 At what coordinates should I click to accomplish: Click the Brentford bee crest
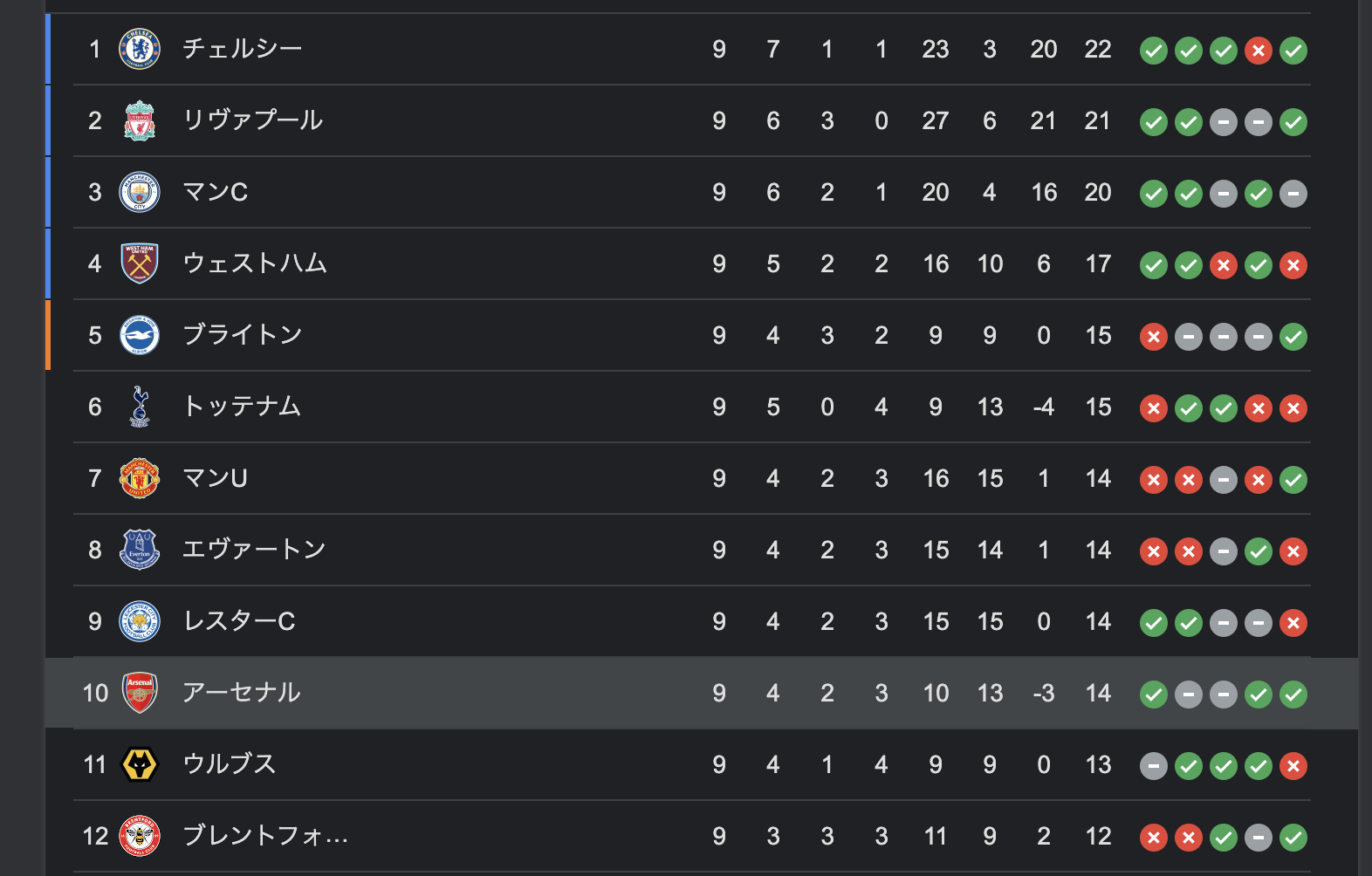click(x=140, y=836)
